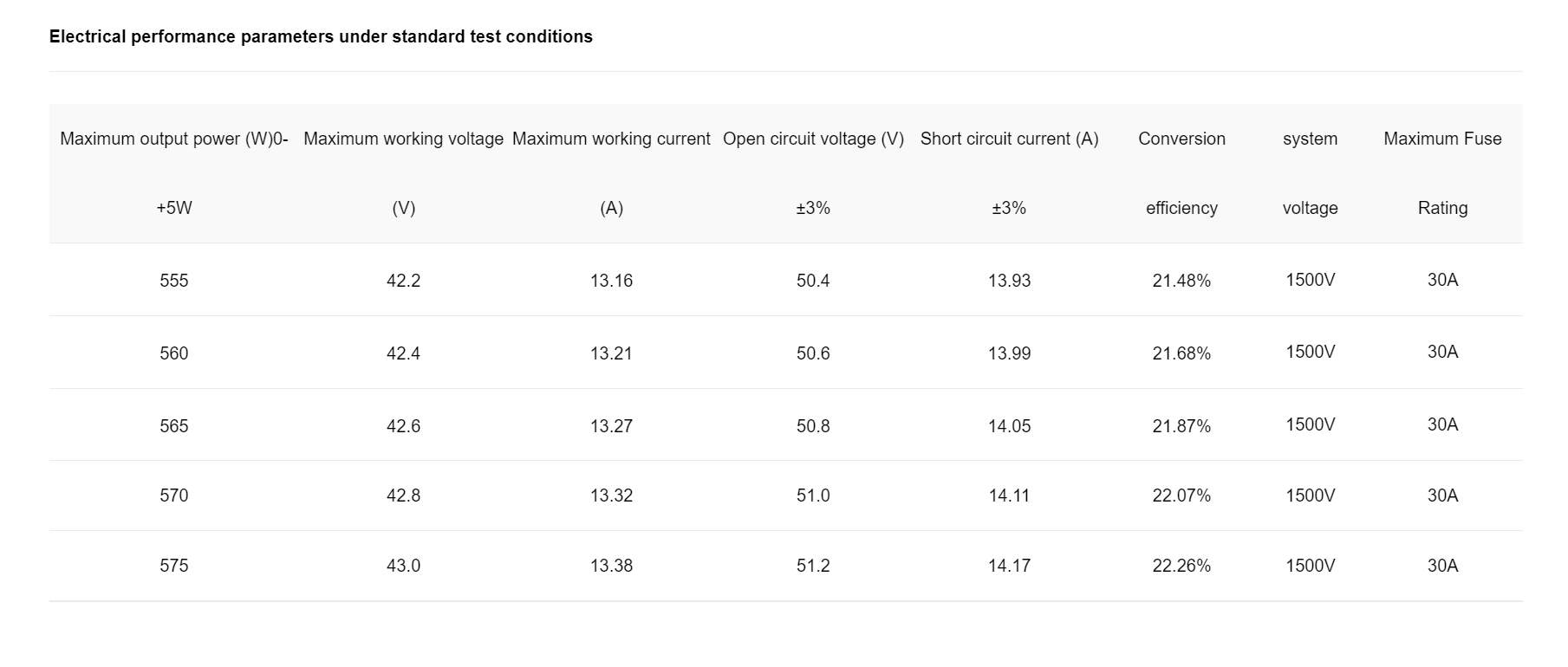The image size is (1568, 667).
Task: Click the system voltage column header
Action: coord(1310,173)
